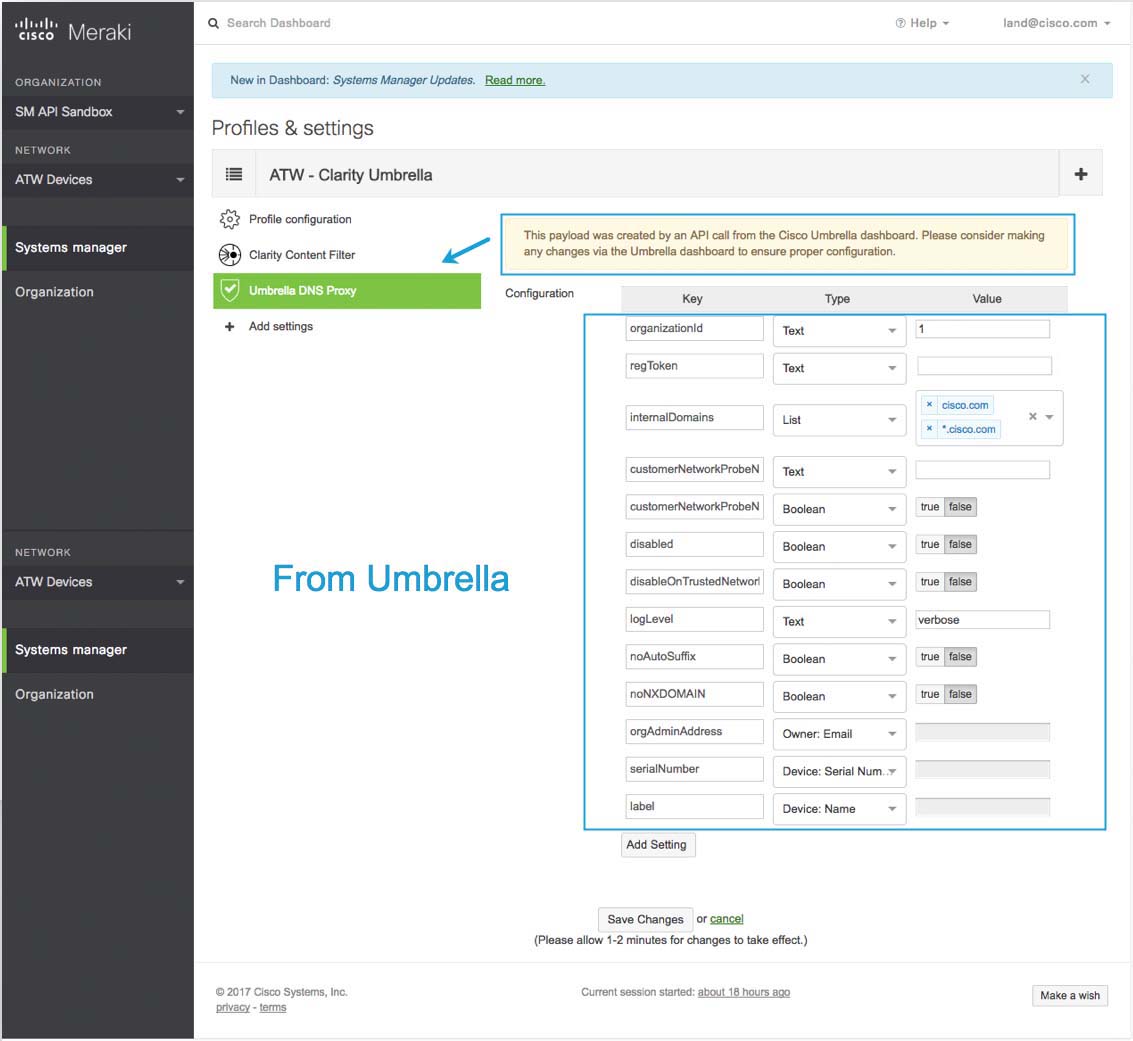Click the noNXDOMAIN key field
The height and width of the screenshot is (1041, 1133).
tap(694, 694)
